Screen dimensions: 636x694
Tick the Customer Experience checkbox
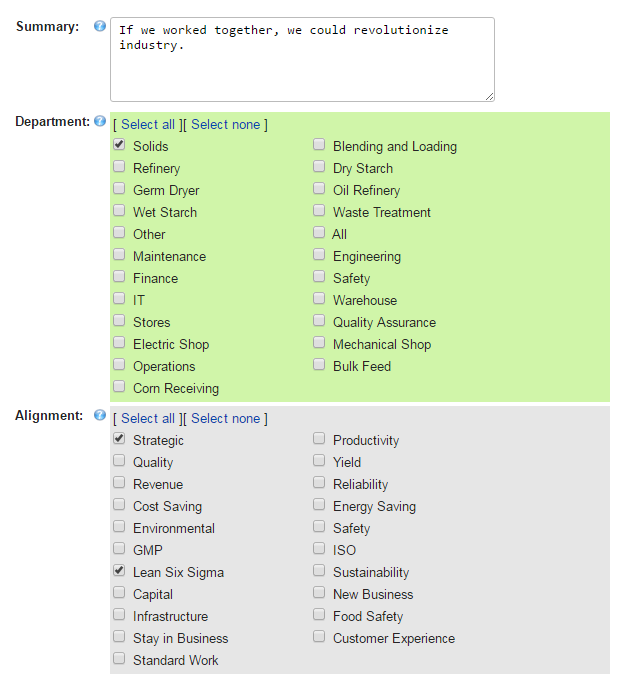(x=319, y=636)
